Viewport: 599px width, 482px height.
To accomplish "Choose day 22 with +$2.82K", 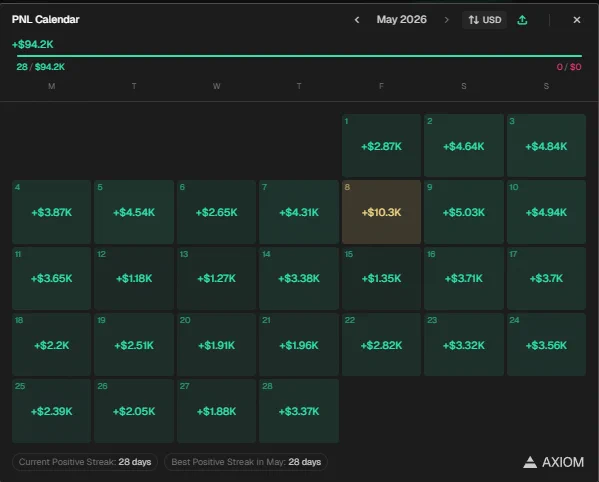I will (x=381, y=345).
